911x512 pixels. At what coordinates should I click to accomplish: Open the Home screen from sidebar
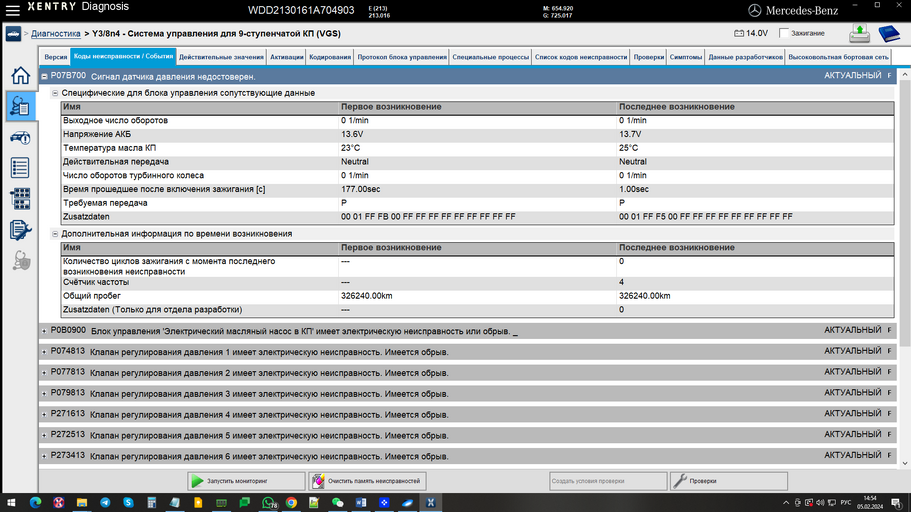[x=19, y=77]
